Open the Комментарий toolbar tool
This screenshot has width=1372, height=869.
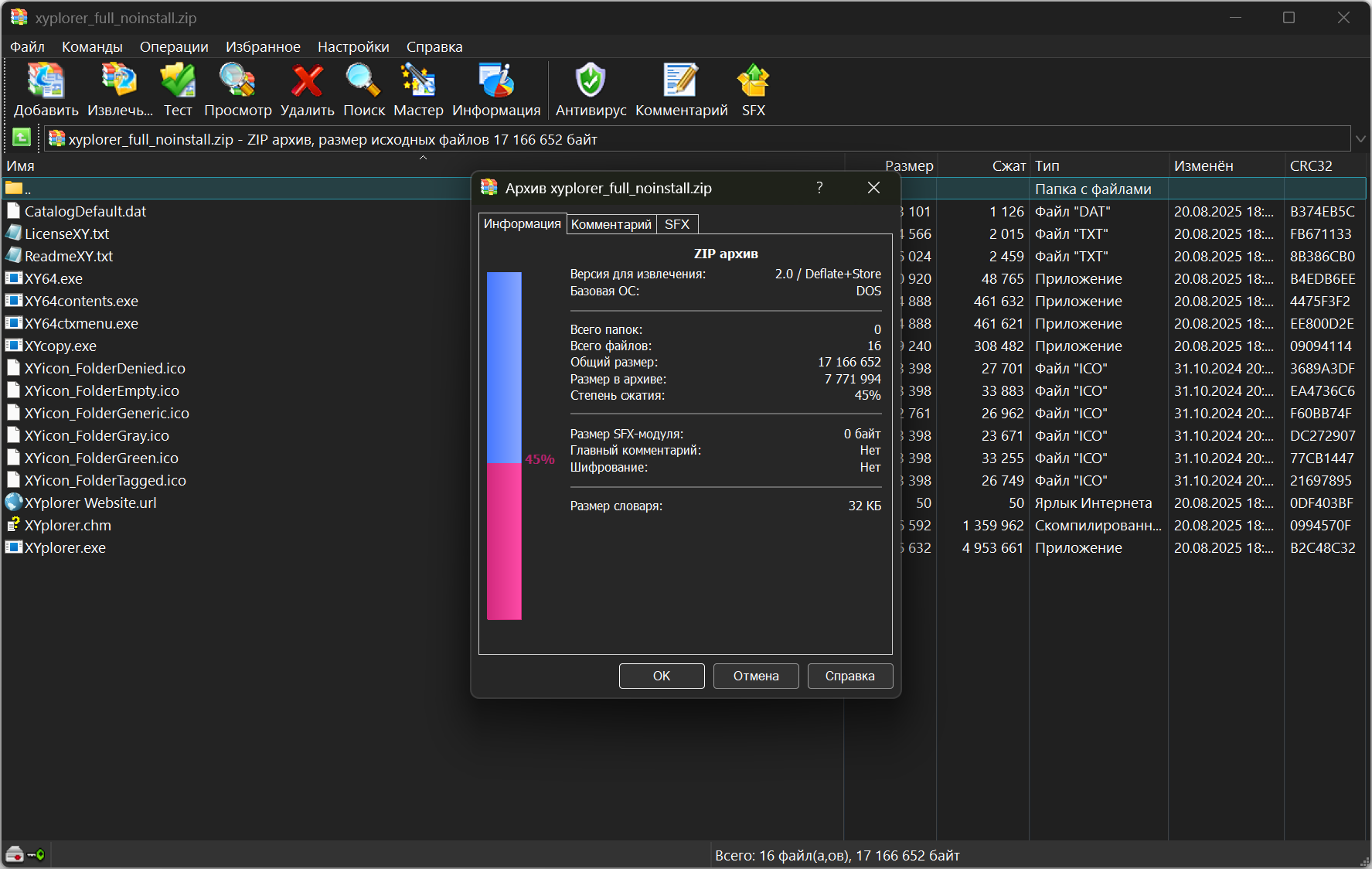681,81
